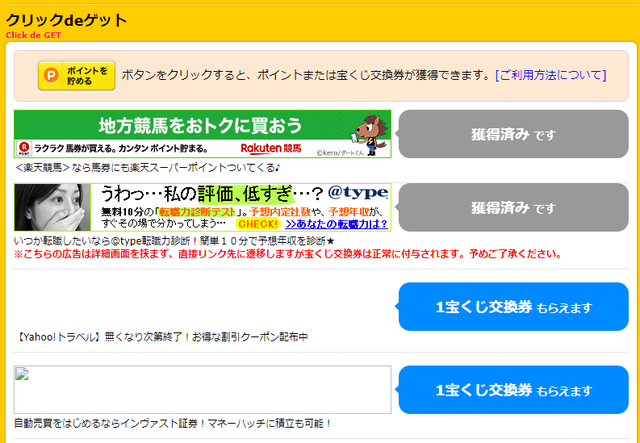Click the インヴァスト証券 description text
The image size is (640, 443).
(x=172, y=423)
